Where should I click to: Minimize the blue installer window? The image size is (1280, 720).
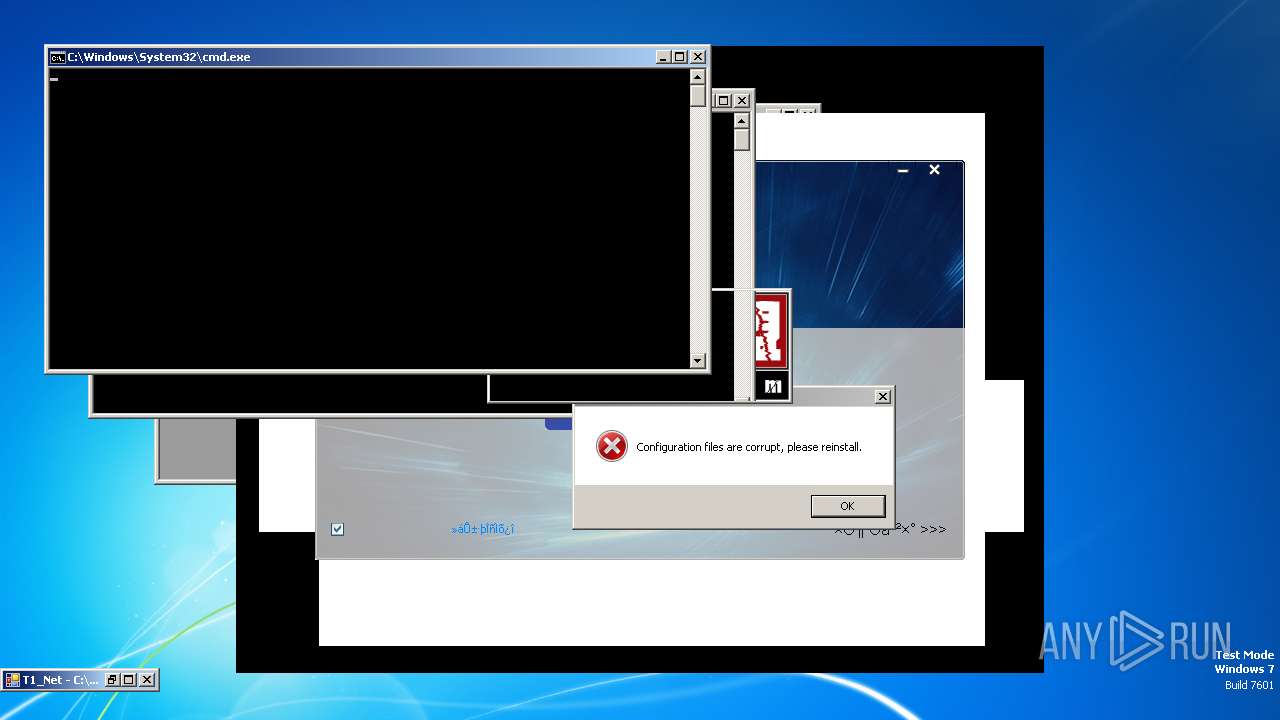[x=903, y=171]
